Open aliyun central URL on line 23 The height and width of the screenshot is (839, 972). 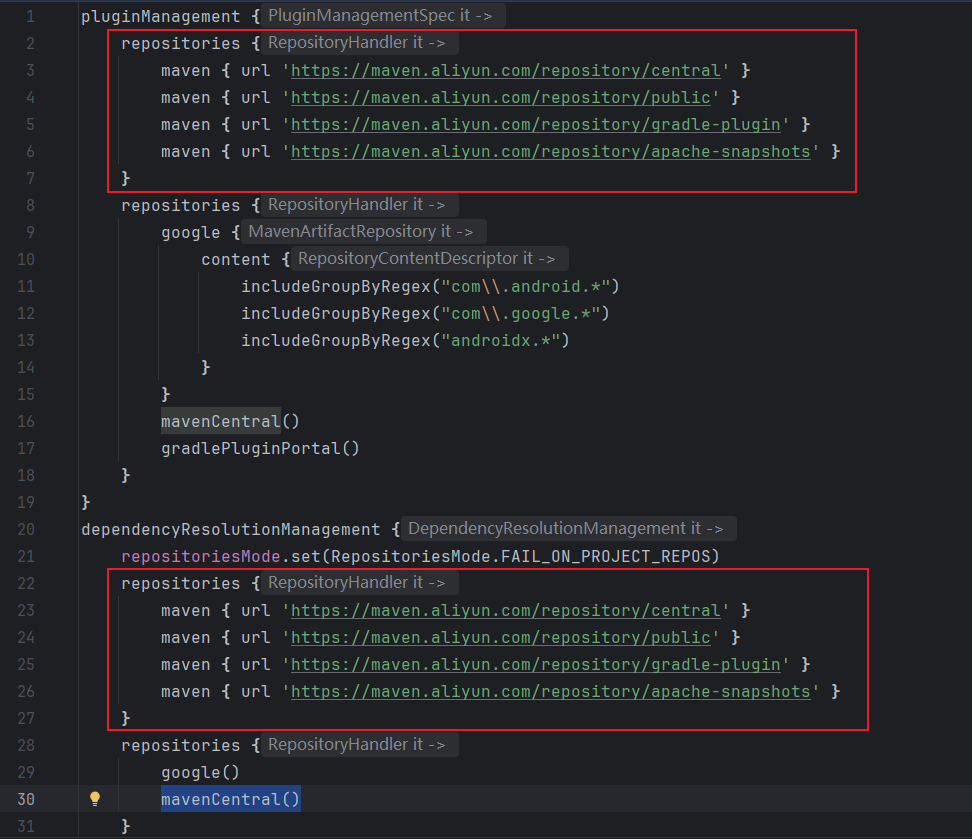[506, 611]
